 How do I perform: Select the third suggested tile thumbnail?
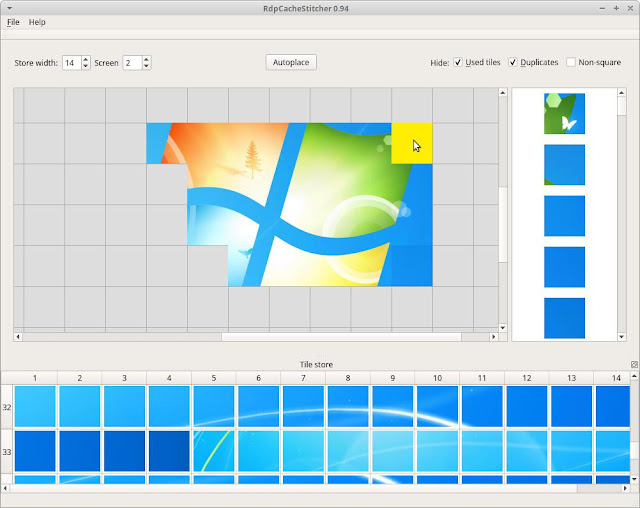pos(564,216)
